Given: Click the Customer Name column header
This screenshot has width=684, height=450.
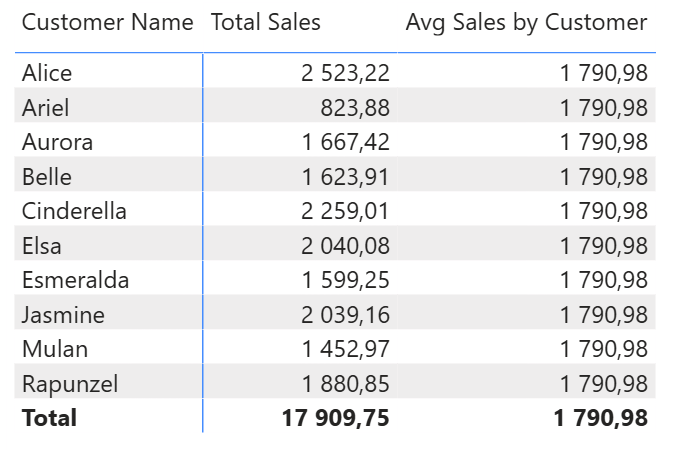Looking at the screenshot, I should (x=107, y=22).
